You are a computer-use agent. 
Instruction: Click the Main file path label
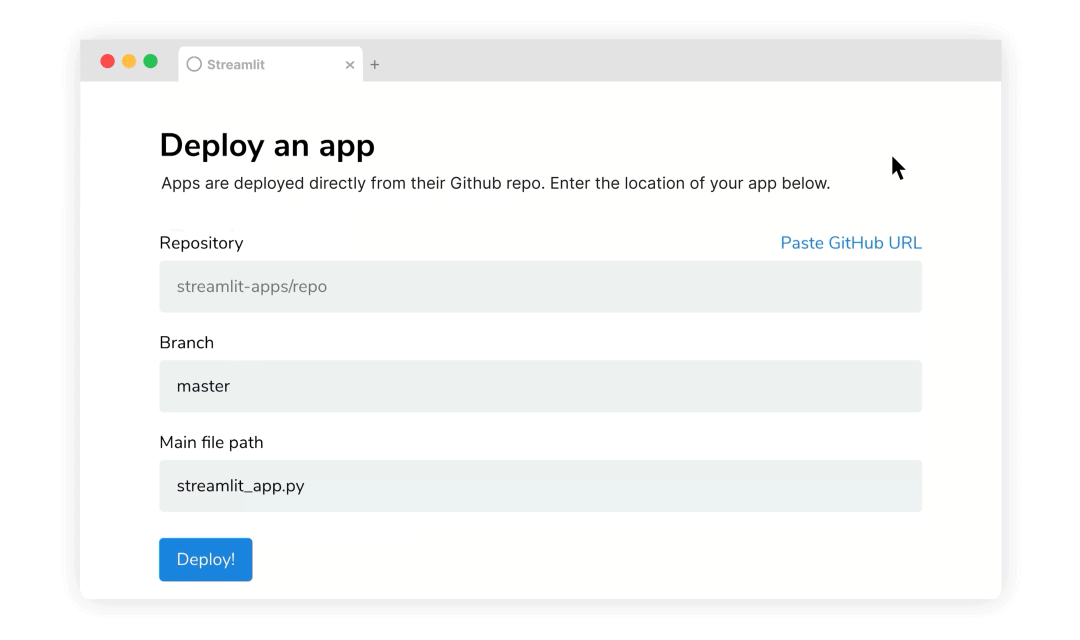(x=211, y=442)
